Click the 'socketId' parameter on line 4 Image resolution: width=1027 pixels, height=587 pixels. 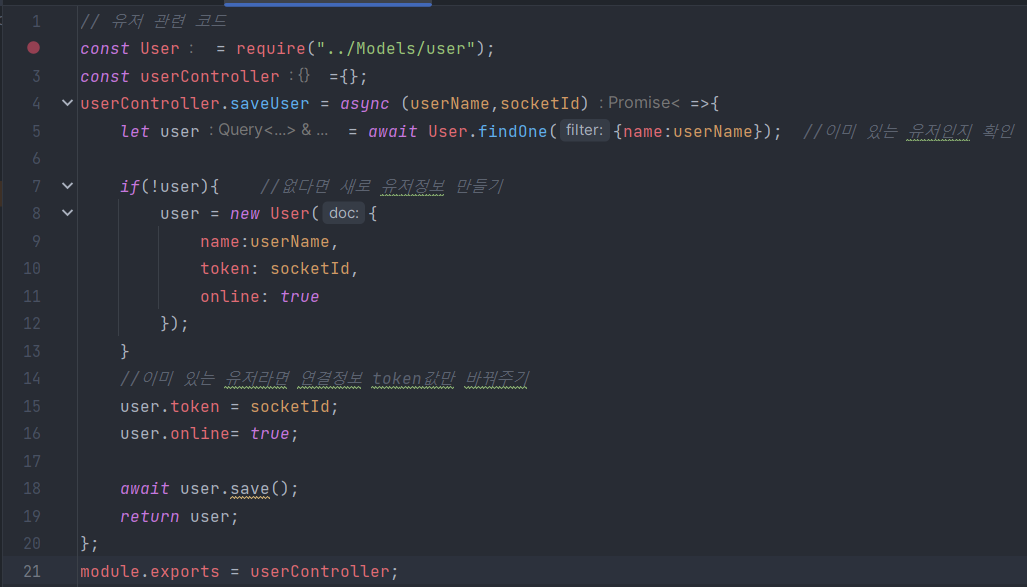(x=540, y=104)
